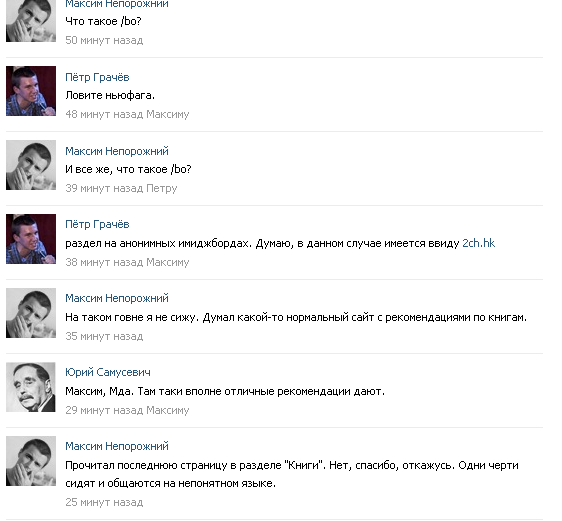The height and width of the screenshot is (521, 562).
Task: Open the 2ch.hk hyperlink
Action: [478, 243]
